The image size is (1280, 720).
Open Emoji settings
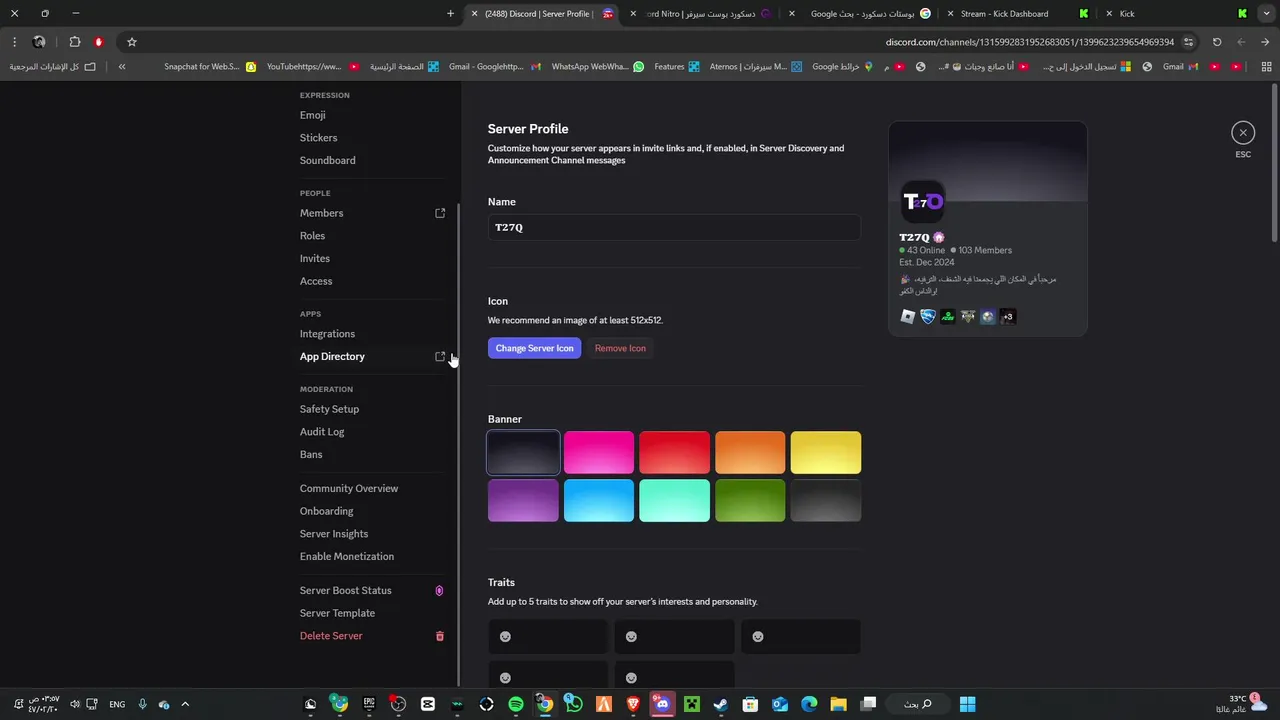point(313,115)
